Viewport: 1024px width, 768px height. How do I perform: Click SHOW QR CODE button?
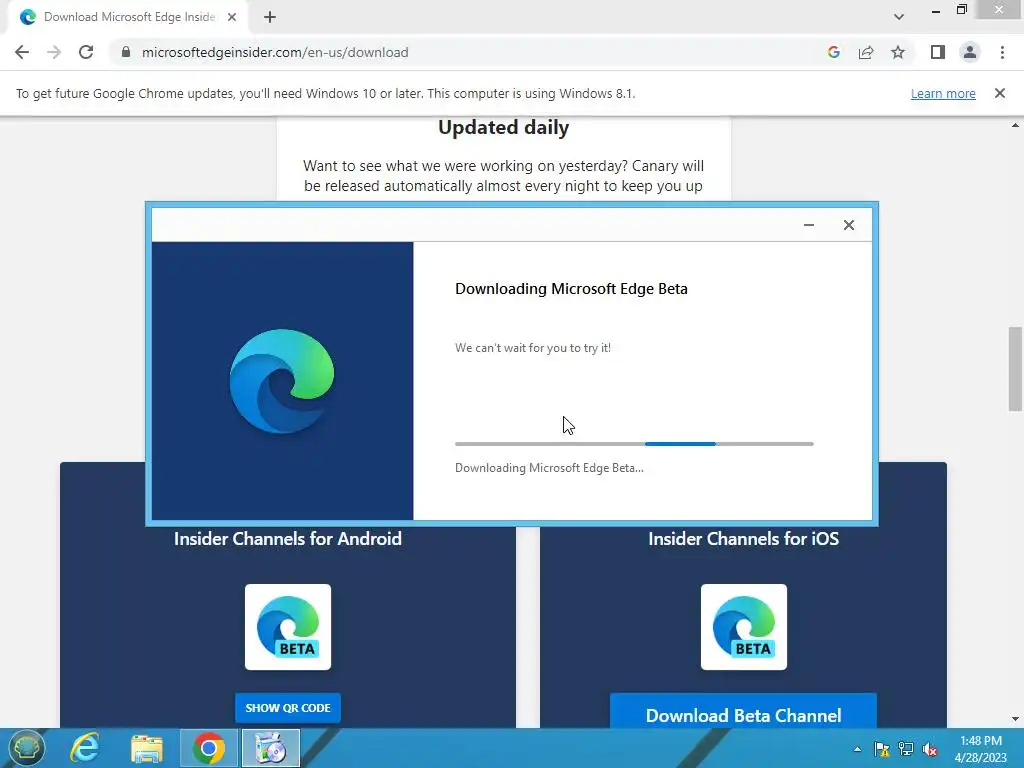click(288, 708)
